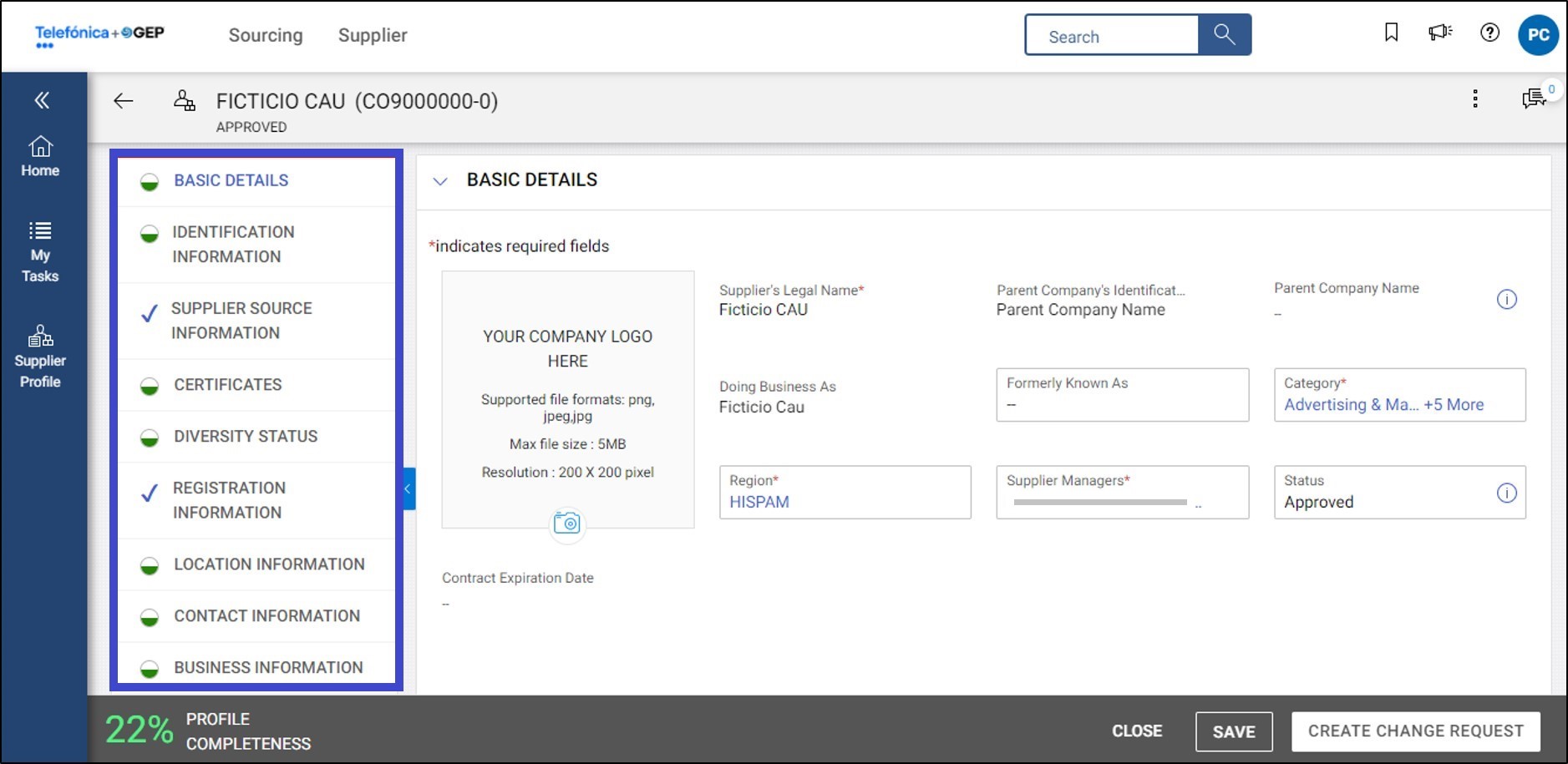
Task: Open the bookmarks icon in header
Action: 1391,33
